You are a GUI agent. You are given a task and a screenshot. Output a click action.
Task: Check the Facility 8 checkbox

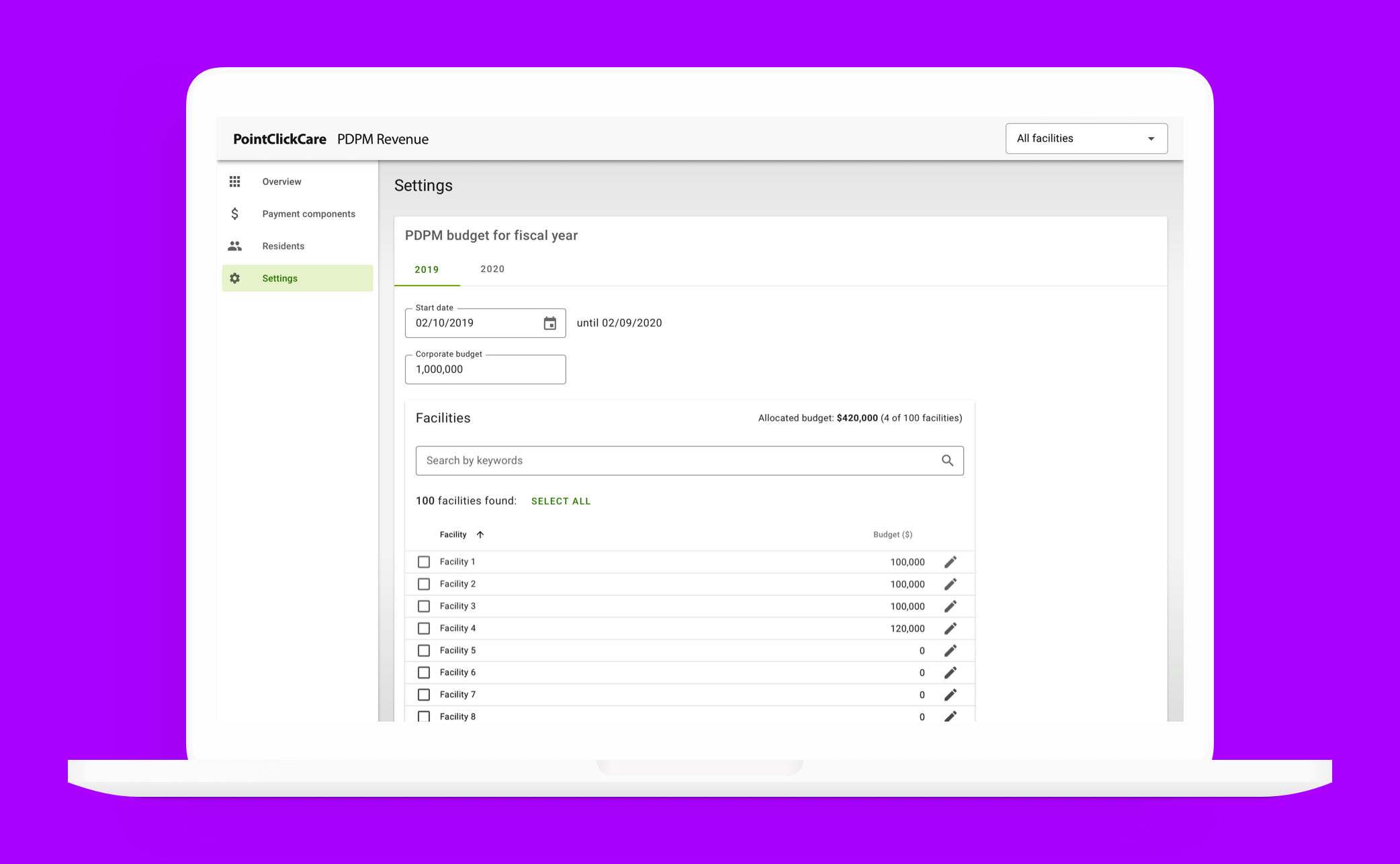[x=424, y=716]
